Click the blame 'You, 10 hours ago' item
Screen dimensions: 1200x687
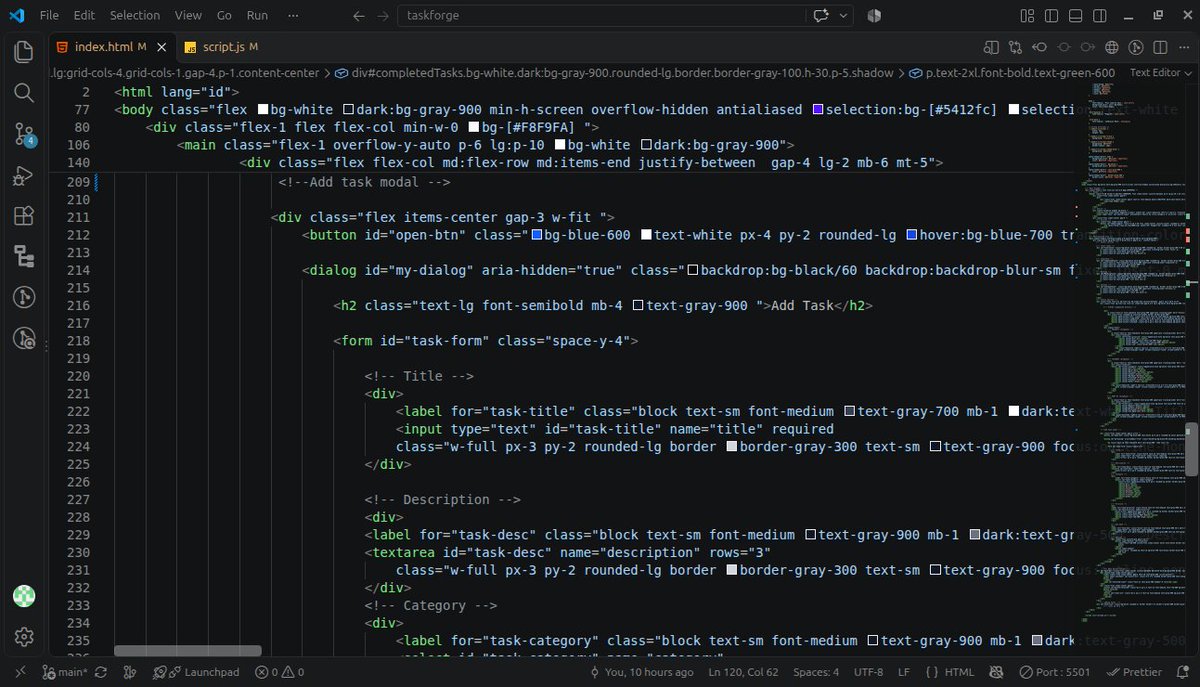point(640,672)
